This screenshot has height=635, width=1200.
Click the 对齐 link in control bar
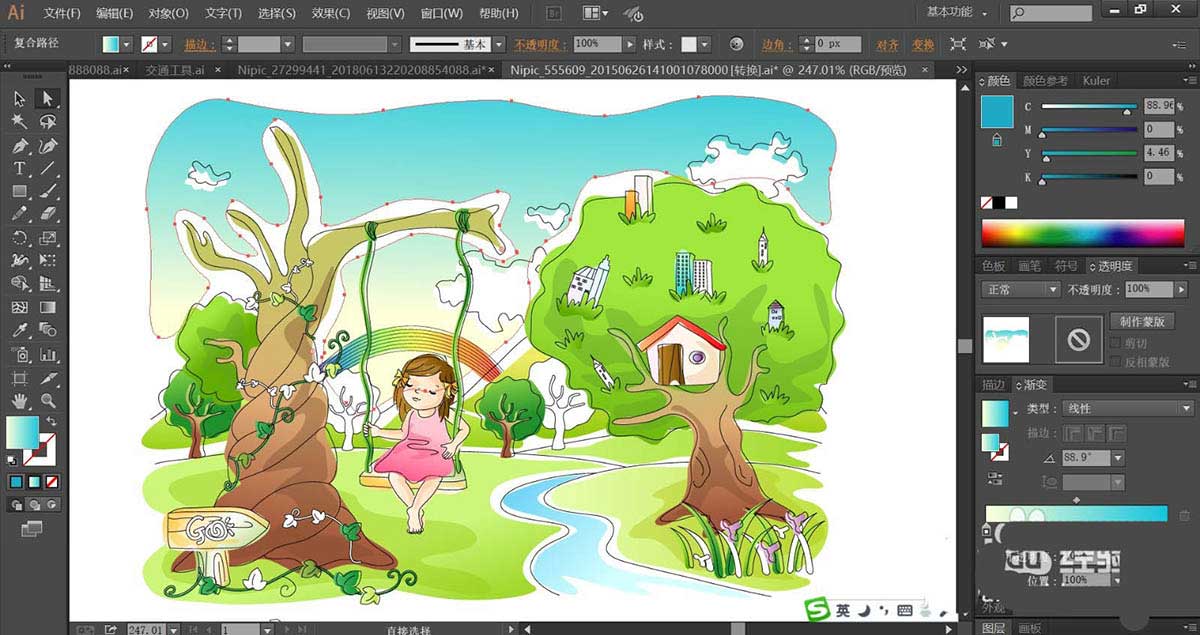pyautogui.click(x=887, y=44)
